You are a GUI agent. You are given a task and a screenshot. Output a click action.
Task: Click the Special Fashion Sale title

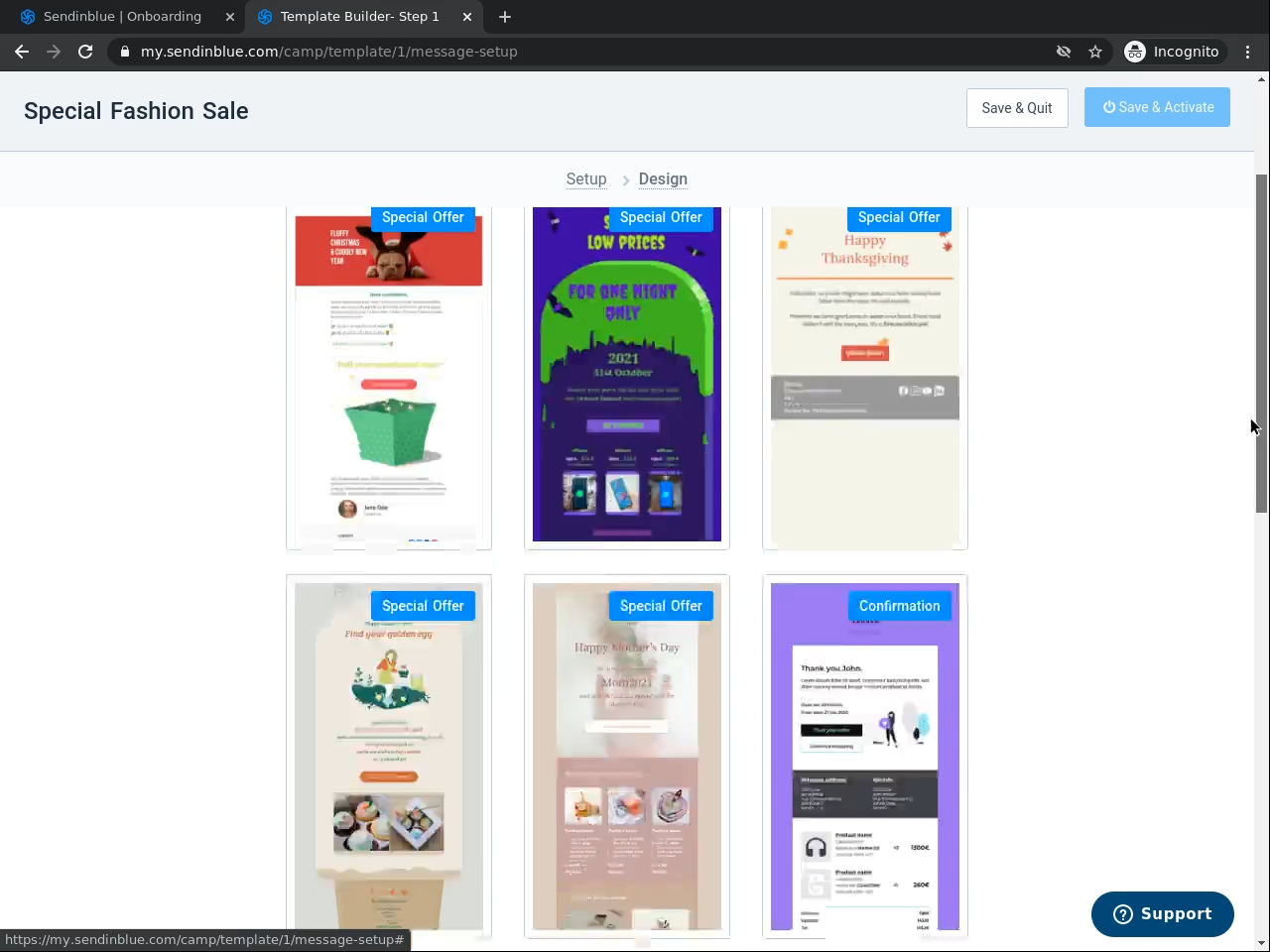(x=136, y=111)
